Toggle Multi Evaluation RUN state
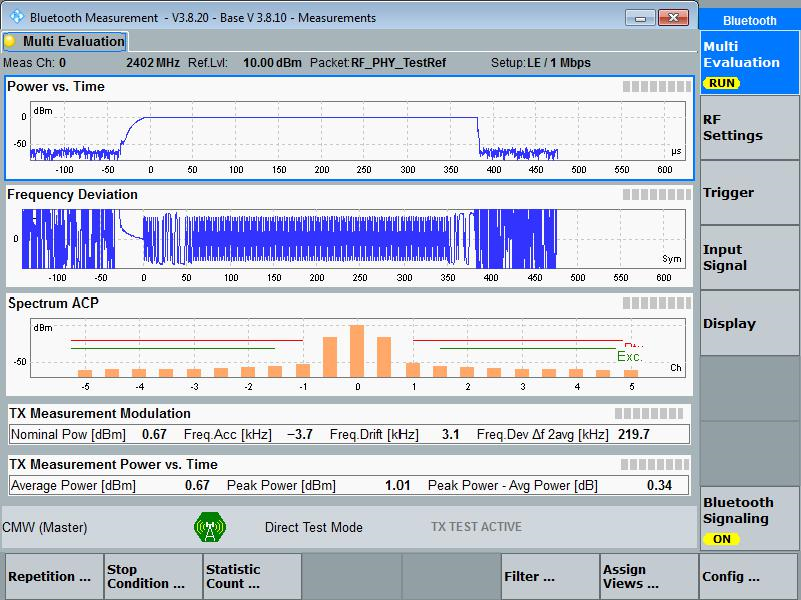 pyautogui.click(x=749, y=63)
